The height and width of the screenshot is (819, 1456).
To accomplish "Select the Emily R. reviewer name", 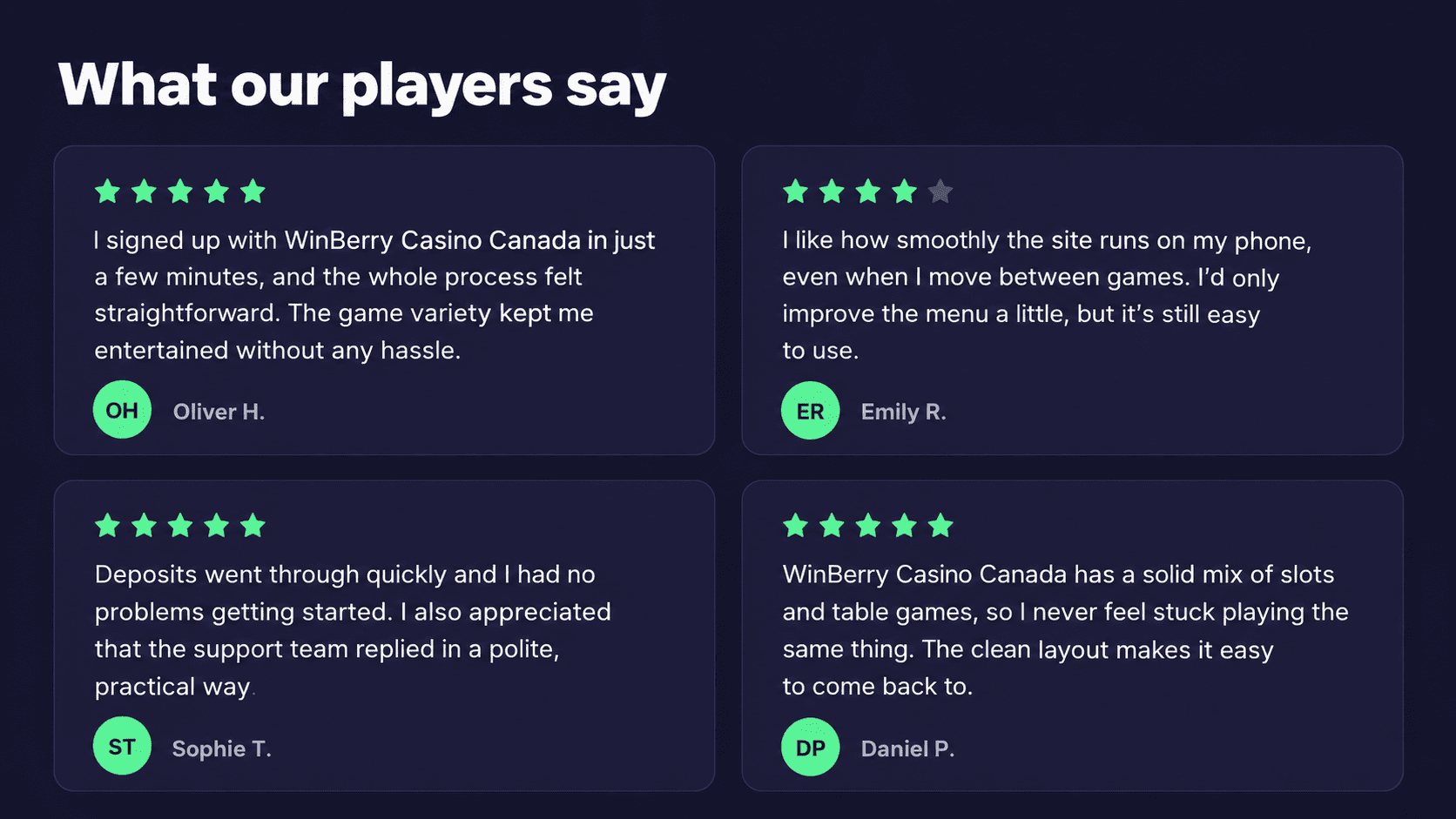I will (903, 412).
